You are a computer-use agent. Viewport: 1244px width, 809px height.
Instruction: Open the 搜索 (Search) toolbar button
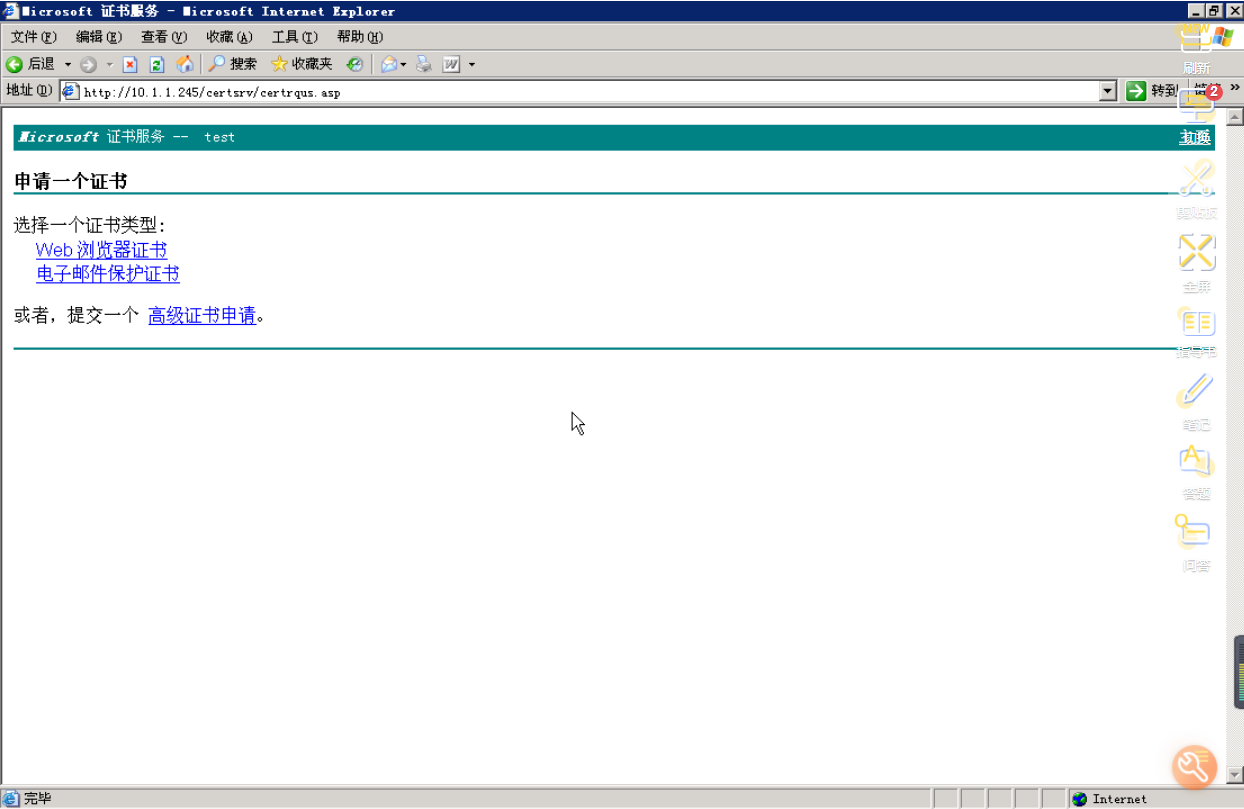pos(232,64)
